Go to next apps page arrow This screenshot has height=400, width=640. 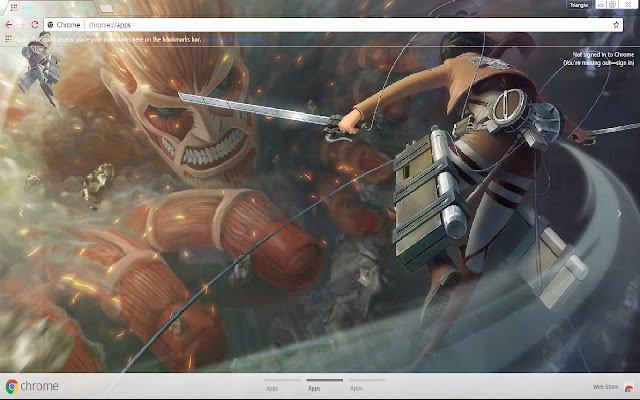[x=619, y=213]
